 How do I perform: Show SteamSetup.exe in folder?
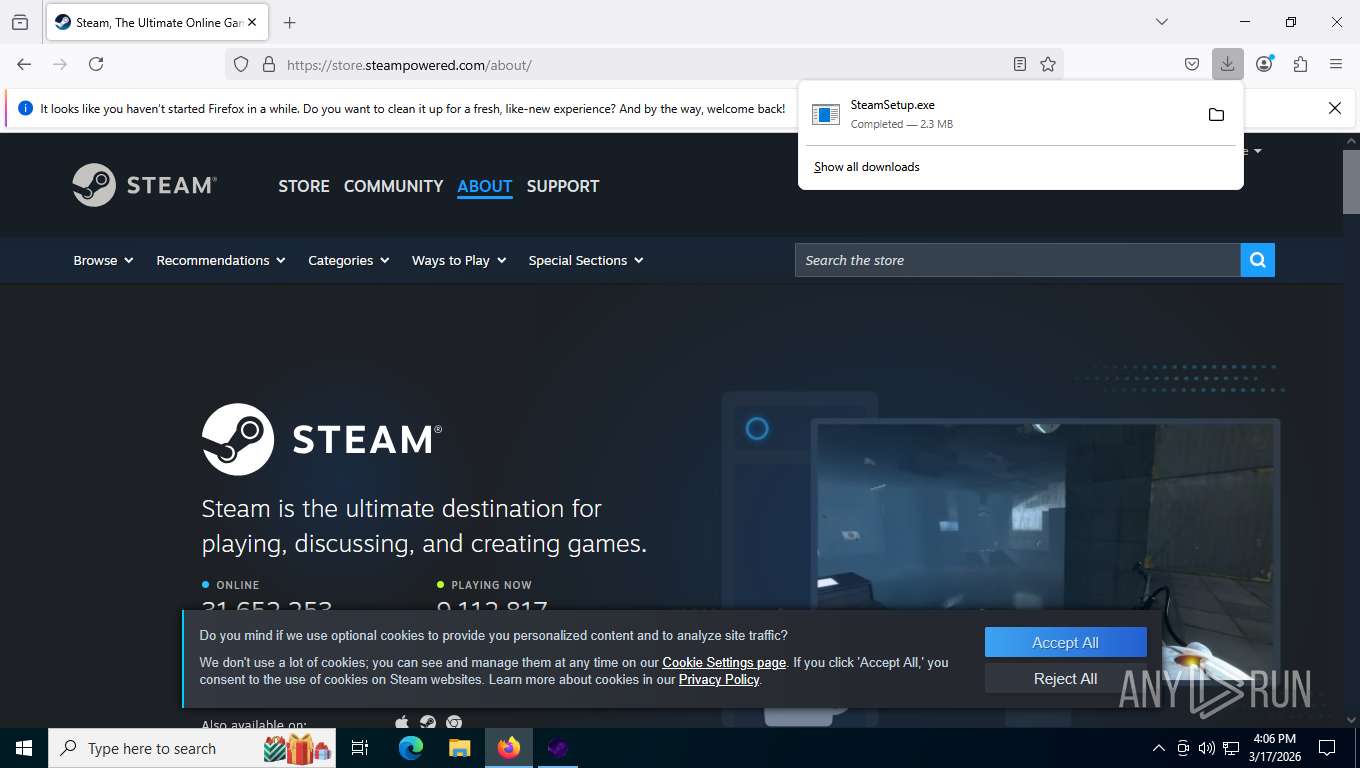(1216, 114)
